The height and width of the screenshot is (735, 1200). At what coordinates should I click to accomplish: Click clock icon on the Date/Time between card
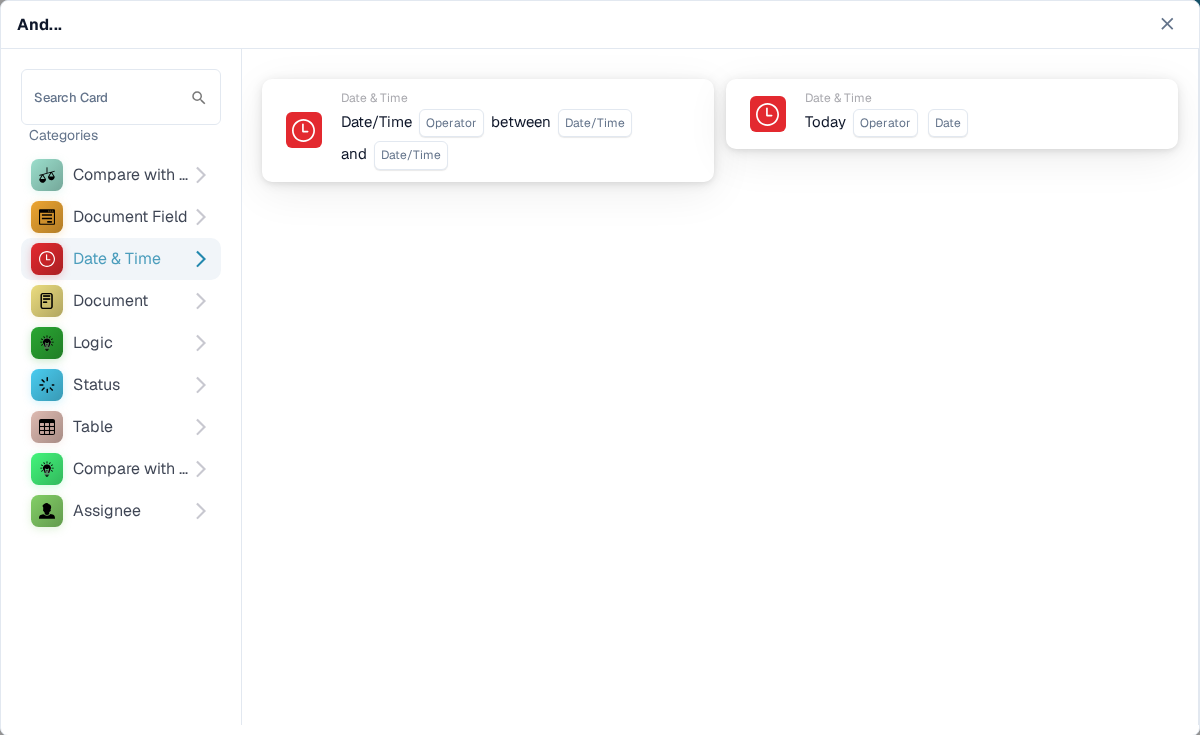tap(304, 130)
